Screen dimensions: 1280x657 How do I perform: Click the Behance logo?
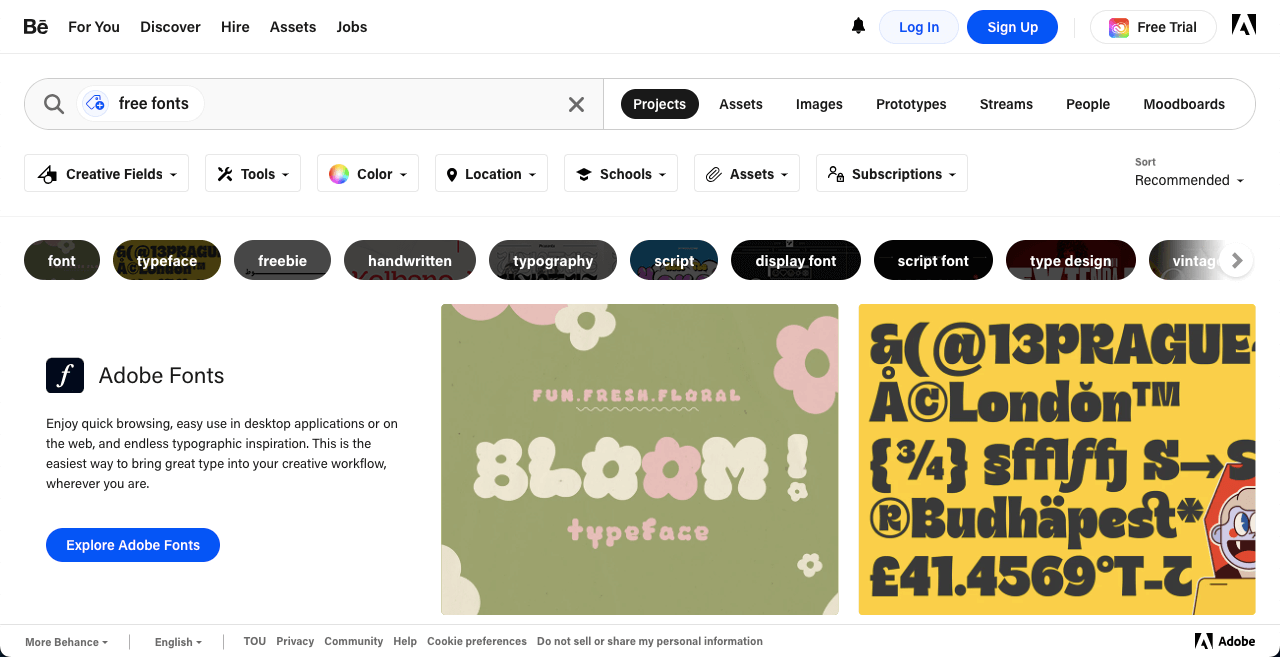[x=36, y=27]
